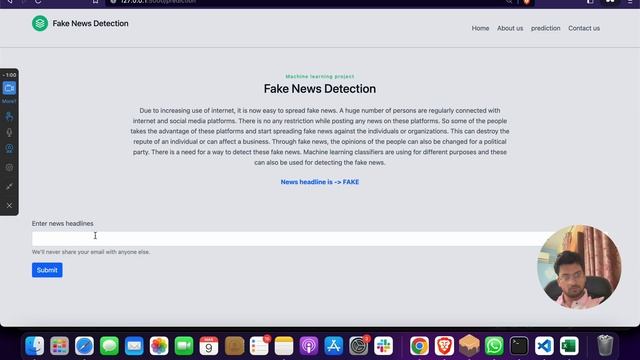The height and width of the screenshot is (360, 640).
Task: Open Launchpad from the dock
Action: coord(60,346)
